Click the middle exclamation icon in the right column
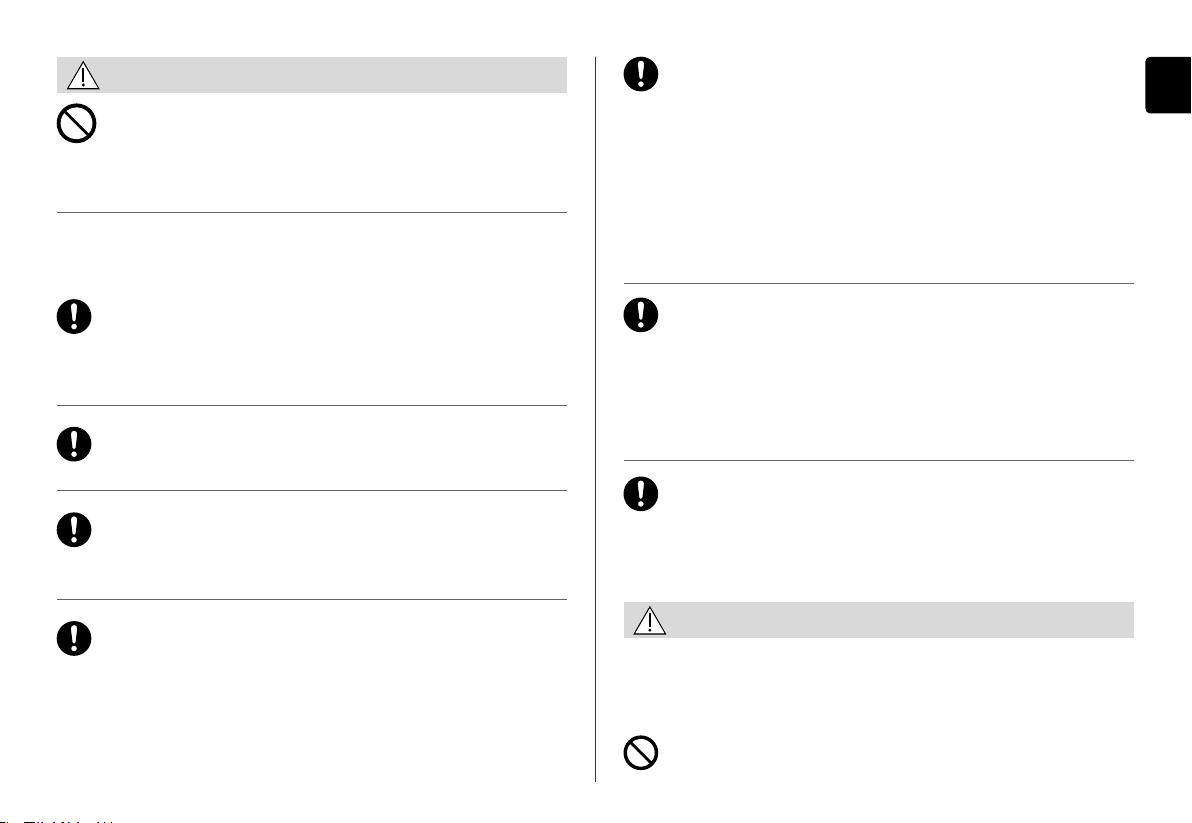 641,315
